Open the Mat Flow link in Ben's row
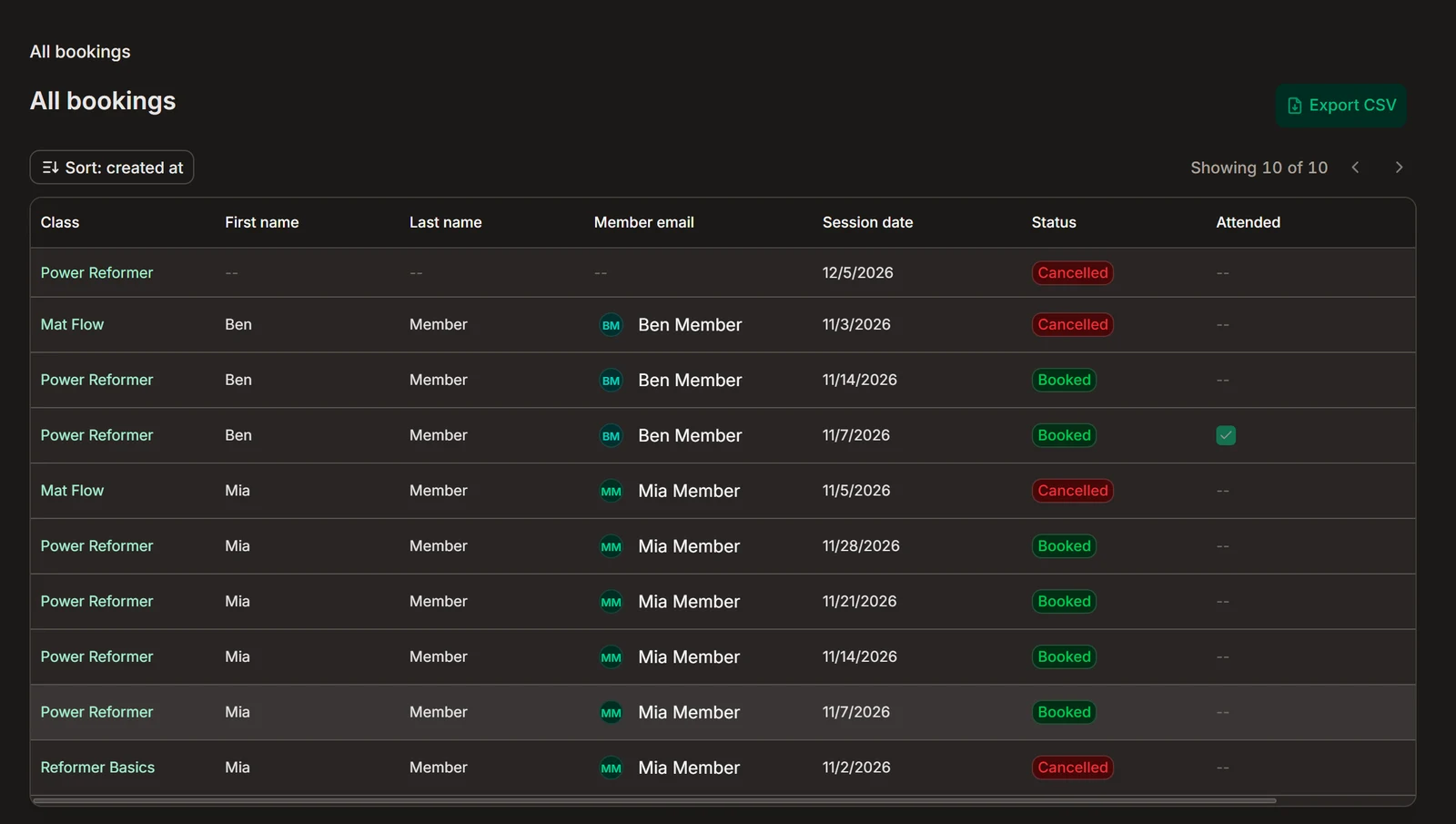The height and width of the screenshot is (824, 1456). [x=72, y=324]
